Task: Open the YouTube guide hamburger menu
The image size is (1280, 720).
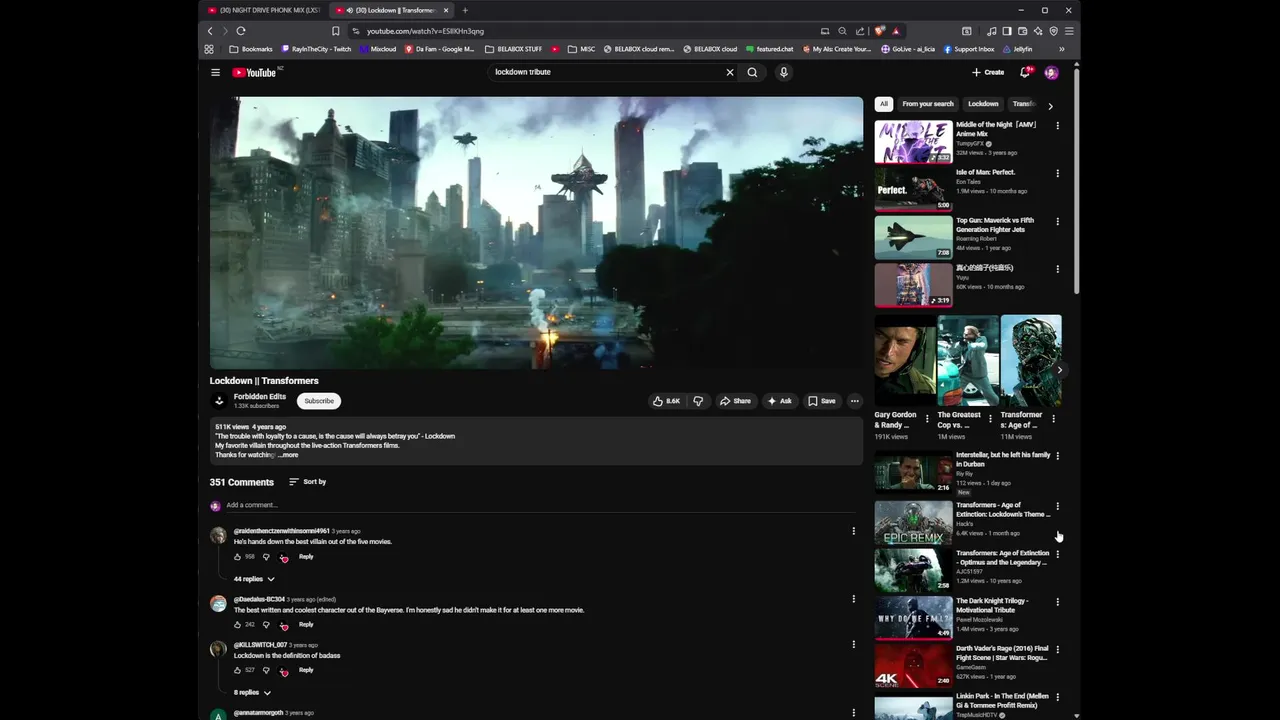Action: tap(215, 72)
